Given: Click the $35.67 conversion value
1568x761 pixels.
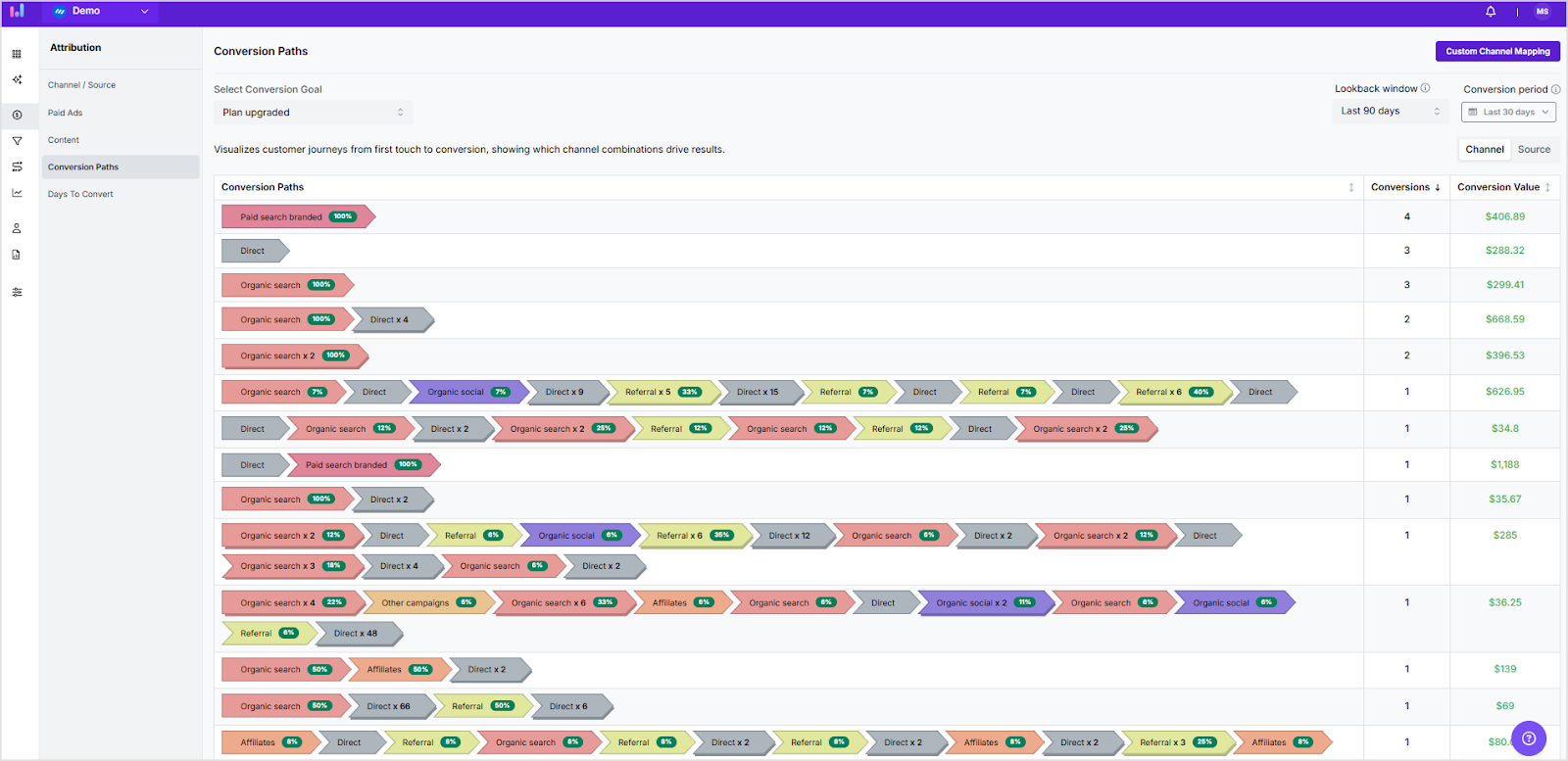Looking at the screenshot, I should pyautogui.click(x=1505, y=499).
